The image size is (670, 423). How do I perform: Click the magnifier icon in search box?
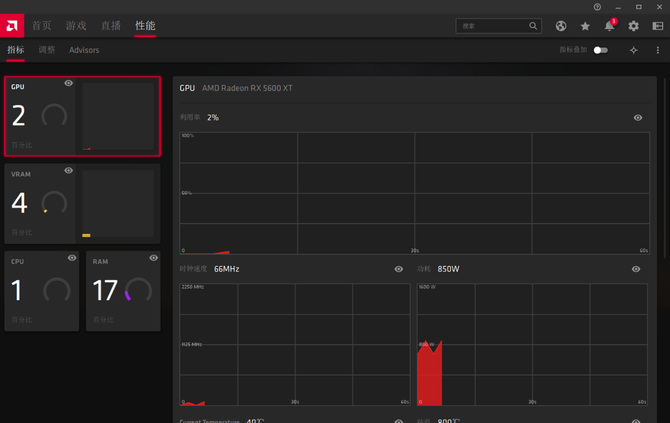coord(533,26)
